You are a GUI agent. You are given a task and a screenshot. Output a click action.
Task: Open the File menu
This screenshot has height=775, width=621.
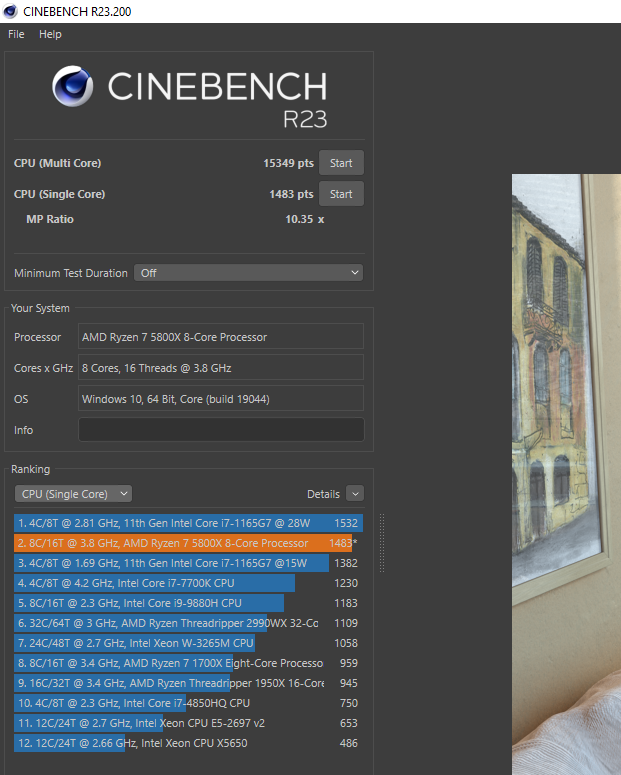(x=16, y=34)
